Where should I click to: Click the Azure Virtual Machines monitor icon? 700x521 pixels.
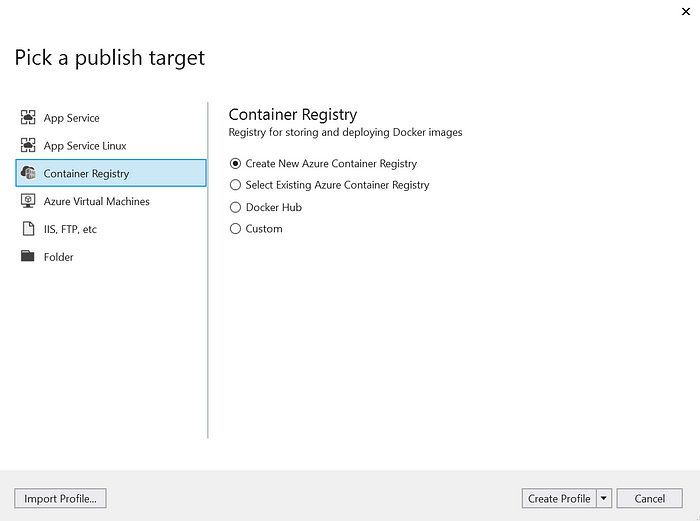[x=28, y=201]
